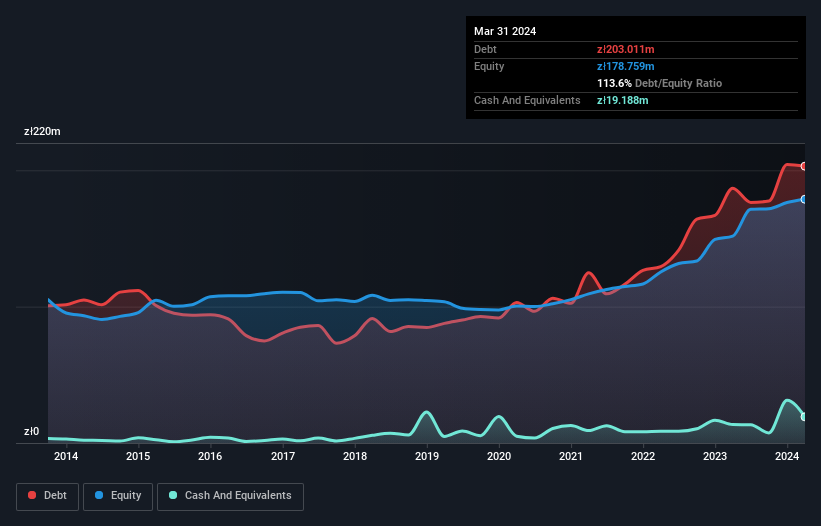The width and height of the screenshot is (821, 526).
Task: Click the 2016 x-axis label
Action: [210, 456]
